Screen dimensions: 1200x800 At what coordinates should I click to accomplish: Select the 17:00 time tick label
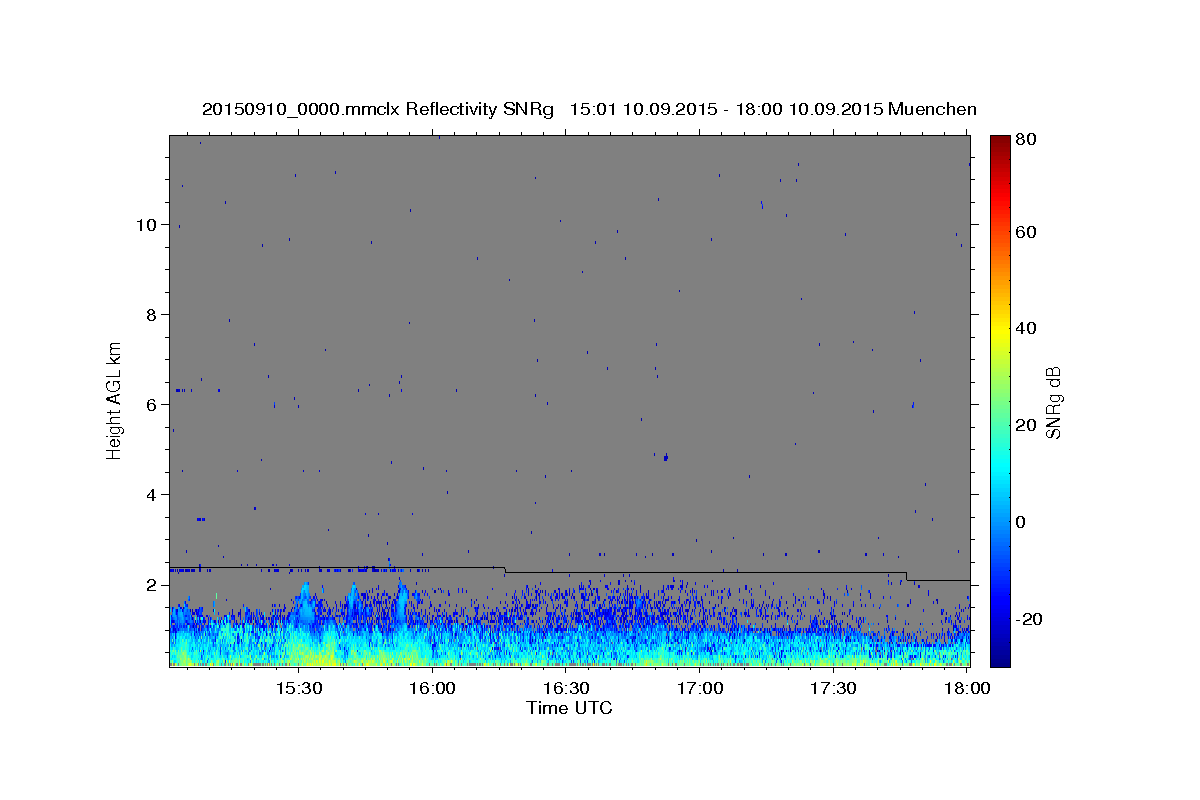point(700,688)
